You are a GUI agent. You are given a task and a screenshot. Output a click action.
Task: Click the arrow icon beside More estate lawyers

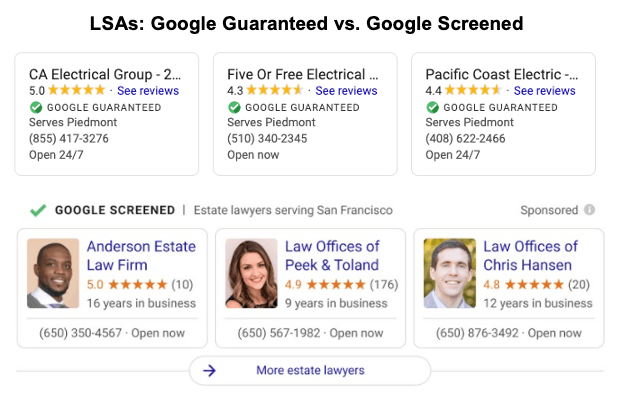click(210, 370)
